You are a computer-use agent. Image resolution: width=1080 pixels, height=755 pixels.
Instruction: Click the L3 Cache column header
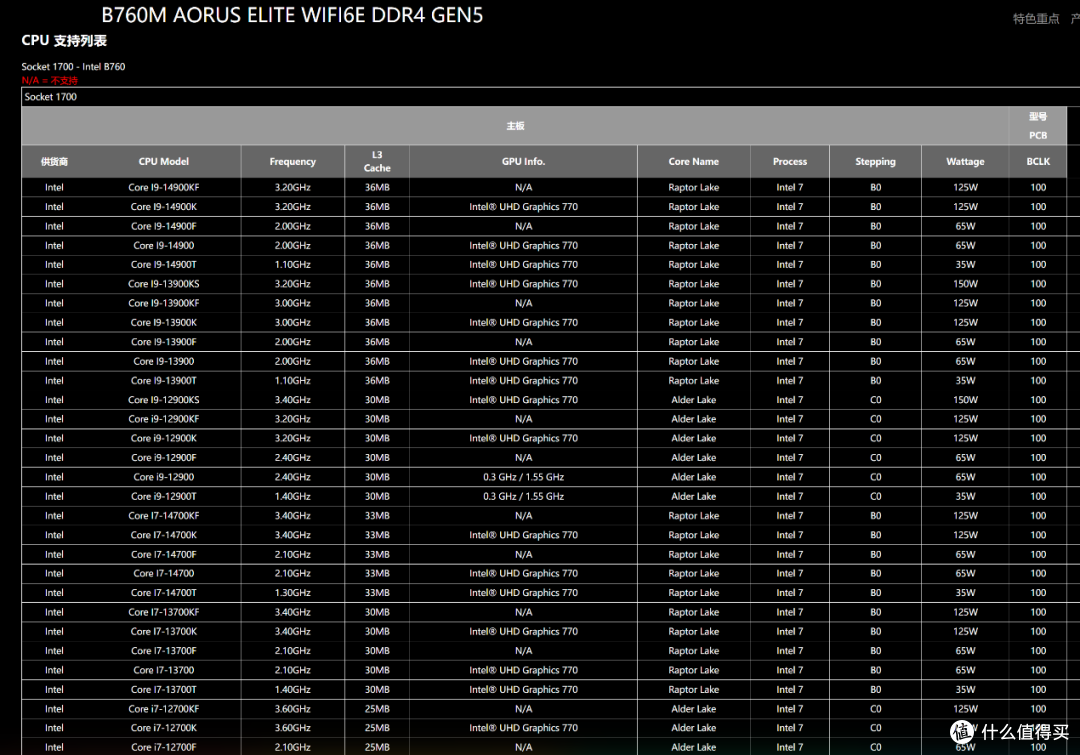377,161
